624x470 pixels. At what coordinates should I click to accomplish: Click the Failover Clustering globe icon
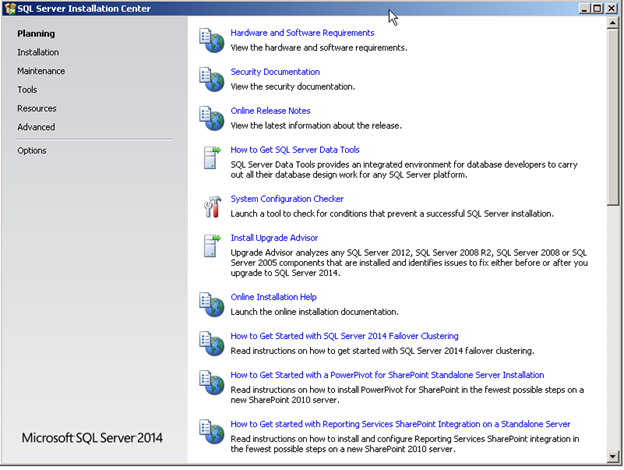[211, 343]
